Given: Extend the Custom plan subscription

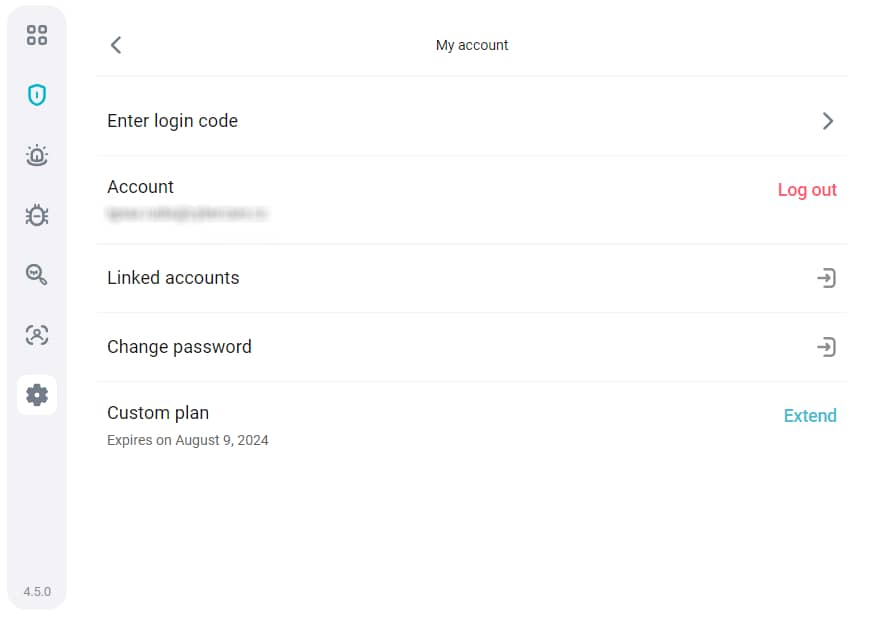Looking at the screenshot, I should tap(810, 416).
